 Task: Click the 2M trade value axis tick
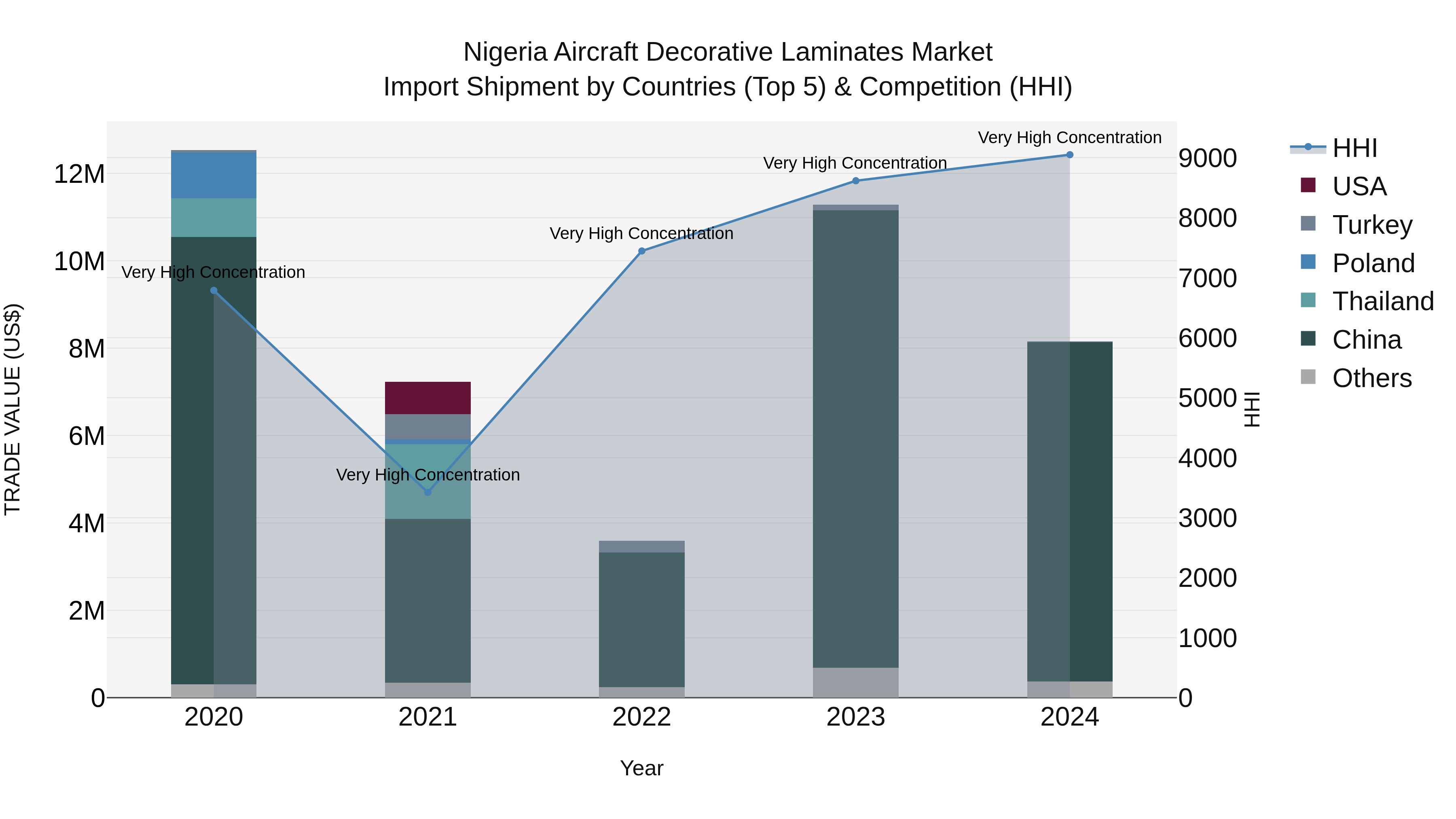click(87, 611)
